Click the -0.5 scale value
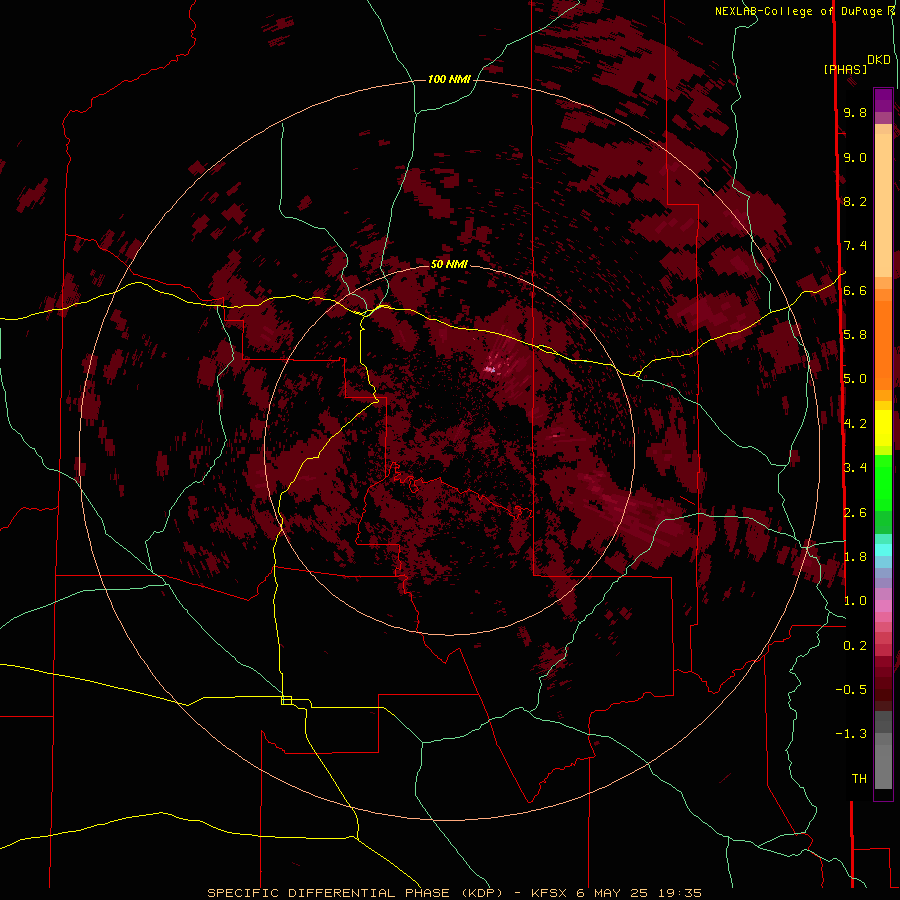This screenshot has width=900, height=900. click(x=851, y=689)
